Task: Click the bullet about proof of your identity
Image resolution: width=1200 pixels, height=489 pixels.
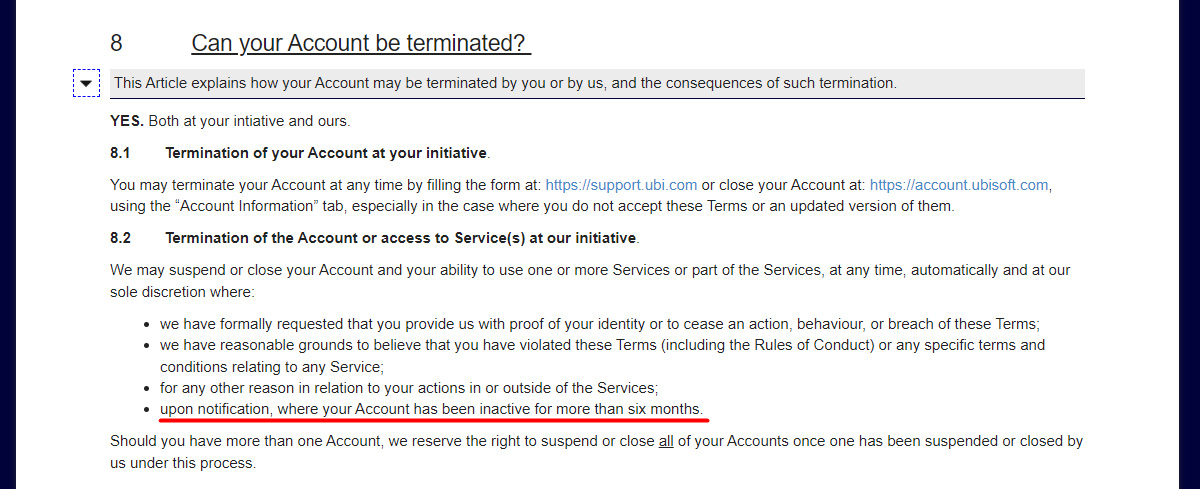Action: 600,324
